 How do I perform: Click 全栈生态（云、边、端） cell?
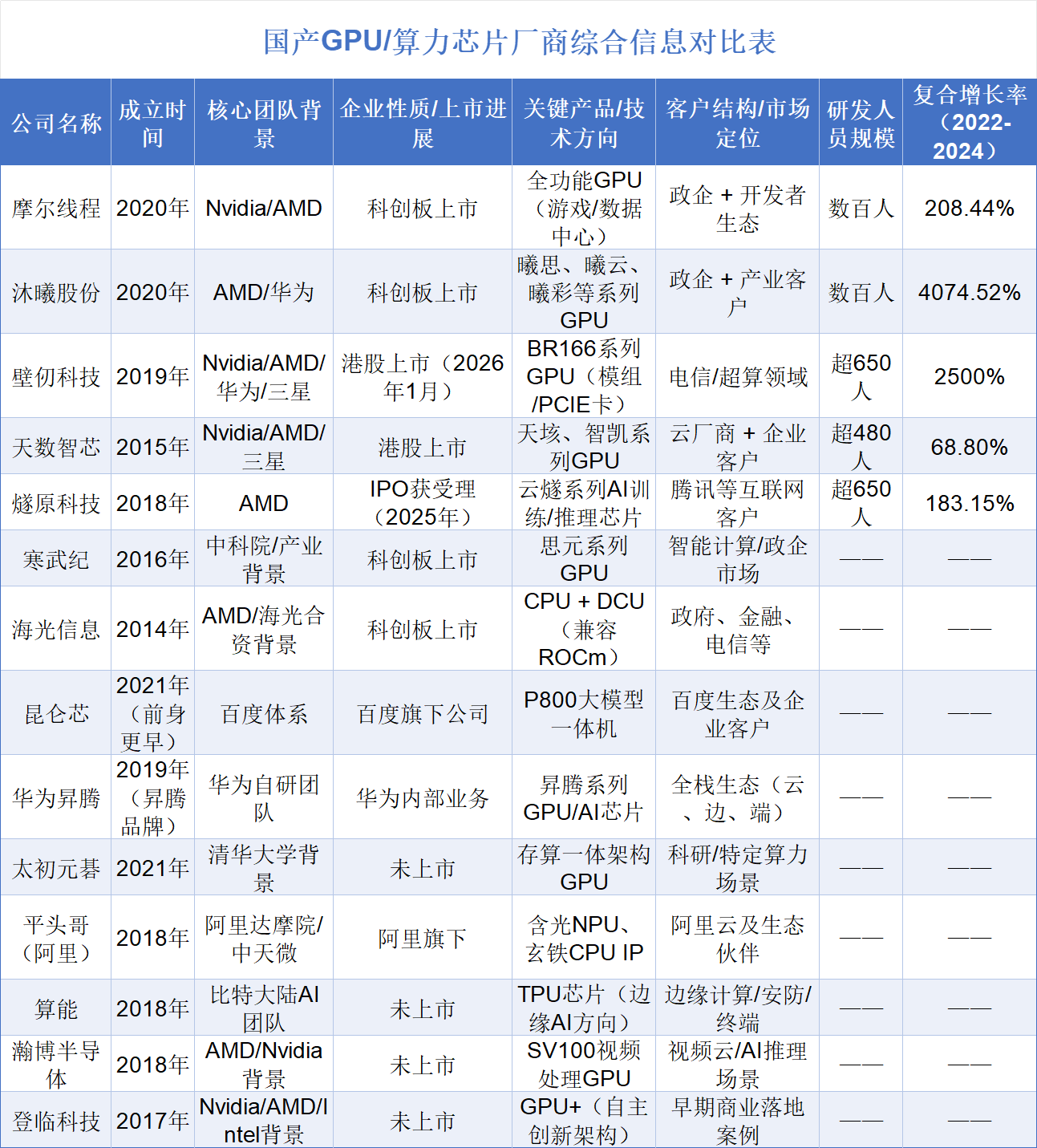click(x=737, y=797)
